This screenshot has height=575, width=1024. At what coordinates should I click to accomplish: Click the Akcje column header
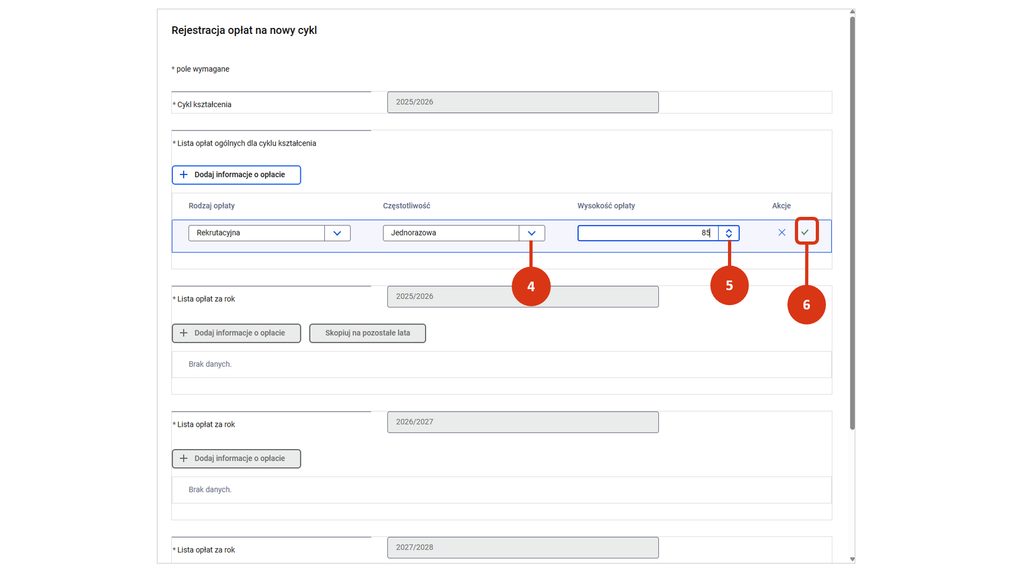pos(781,206)
